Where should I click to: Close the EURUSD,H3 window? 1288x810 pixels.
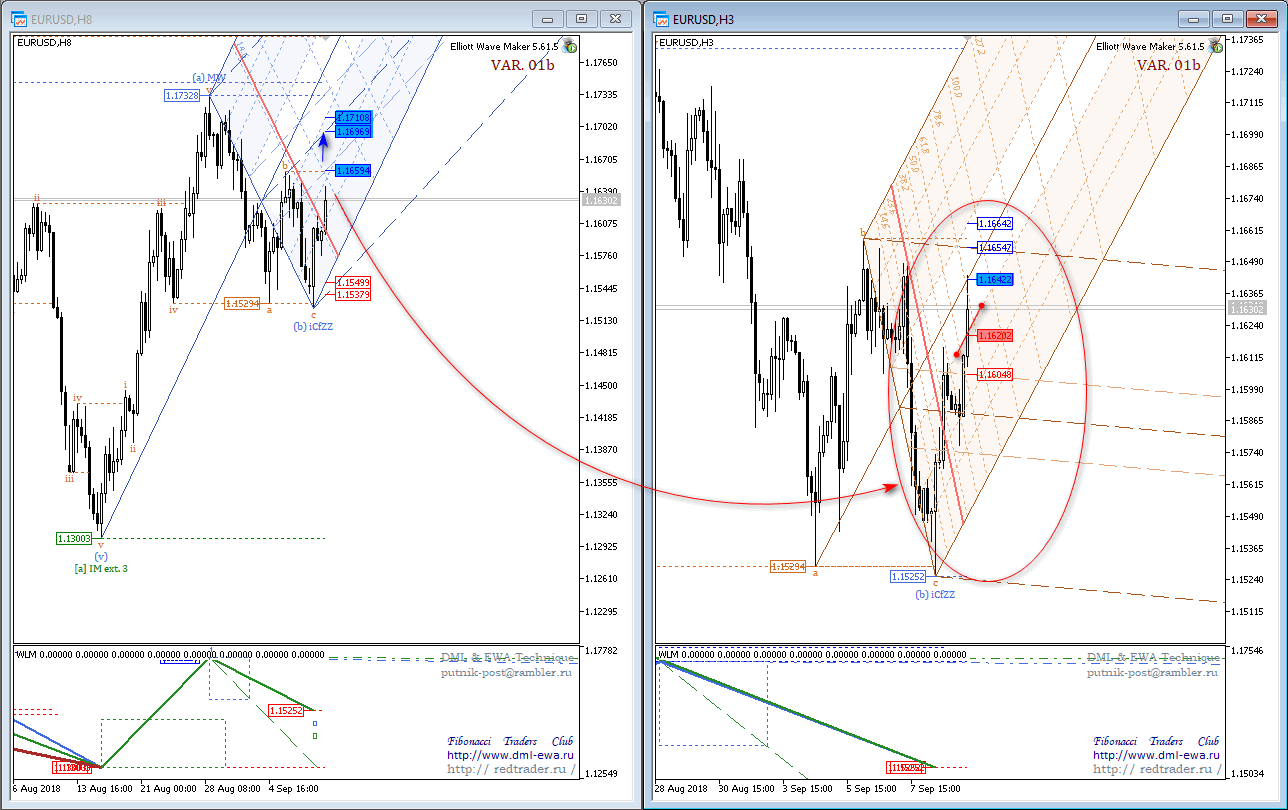(x=1261, y=18)
